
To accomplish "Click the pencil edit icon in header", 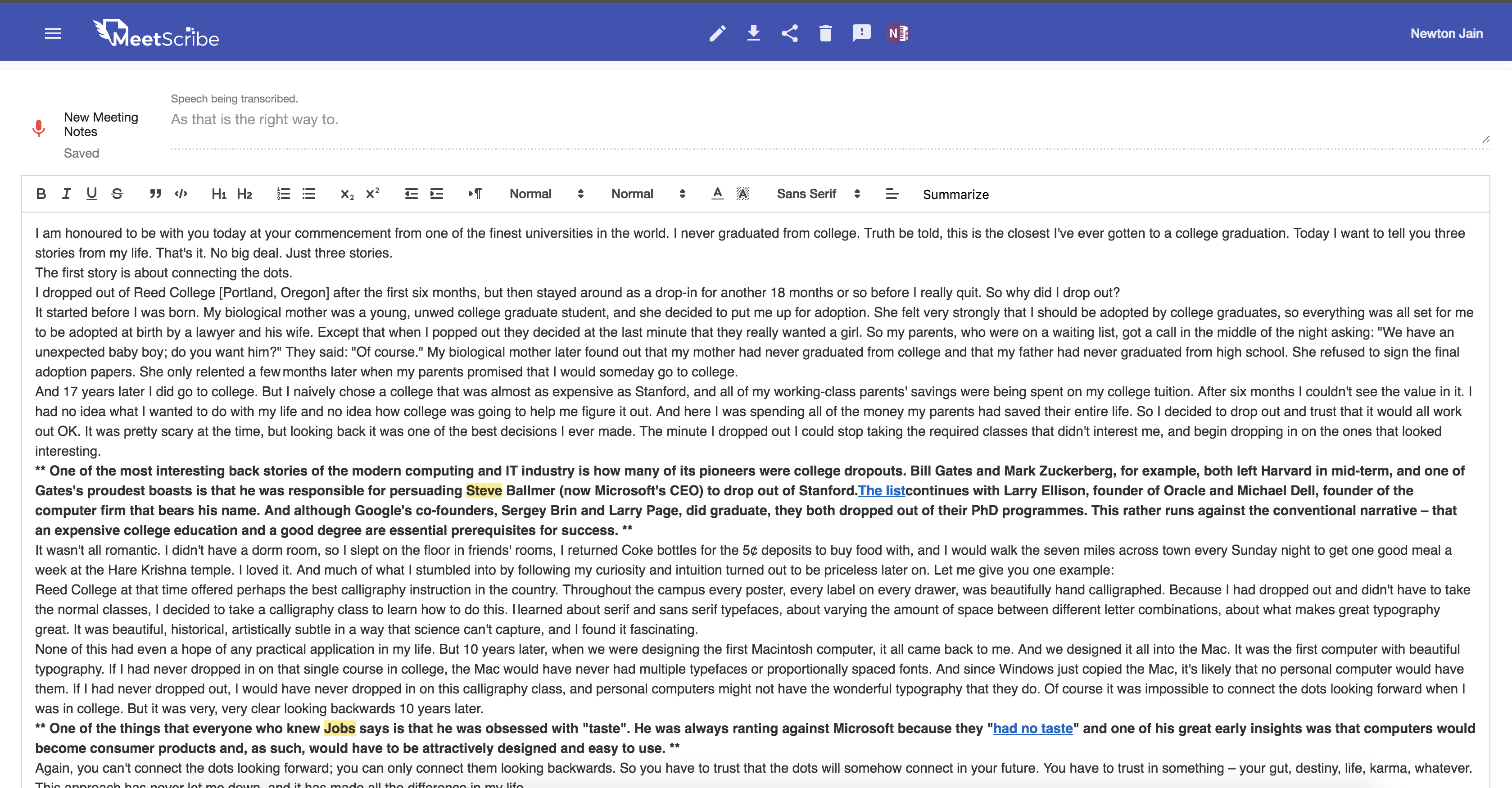I will (x=717, y=33).
